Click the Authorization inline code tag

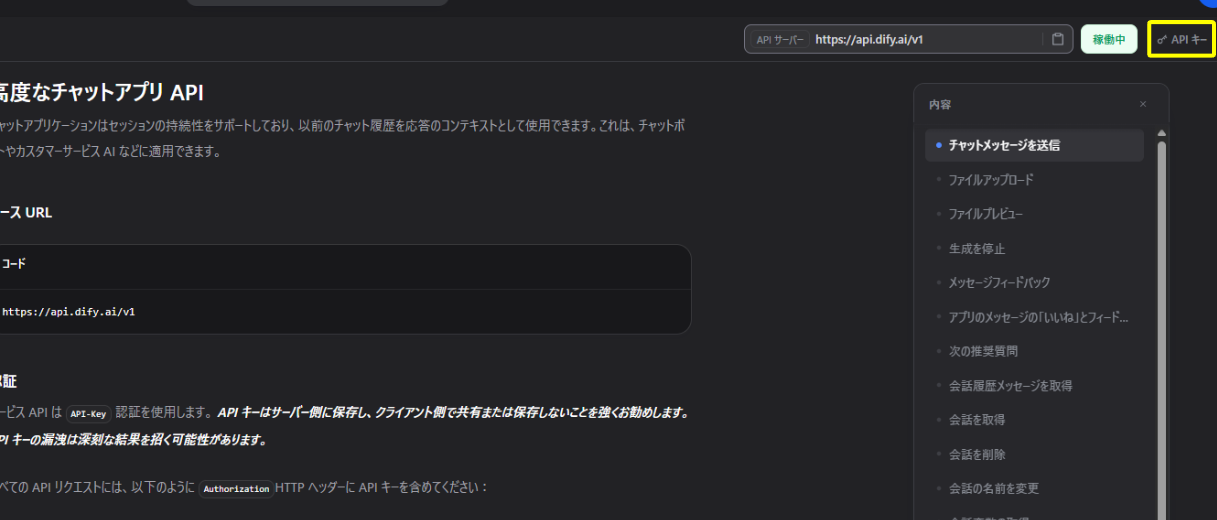236,489
